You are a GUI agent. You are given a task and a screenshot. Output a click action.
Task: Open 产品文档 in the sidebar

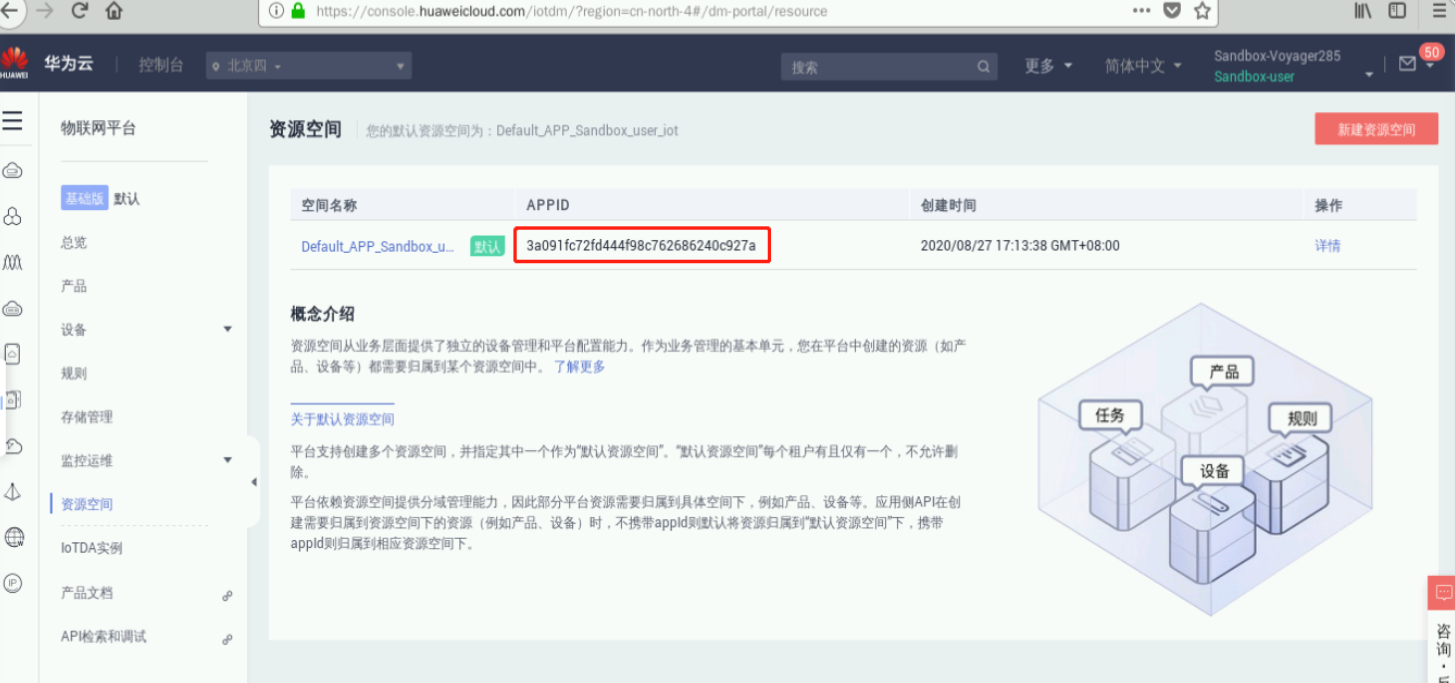click(x=87, y=592)
